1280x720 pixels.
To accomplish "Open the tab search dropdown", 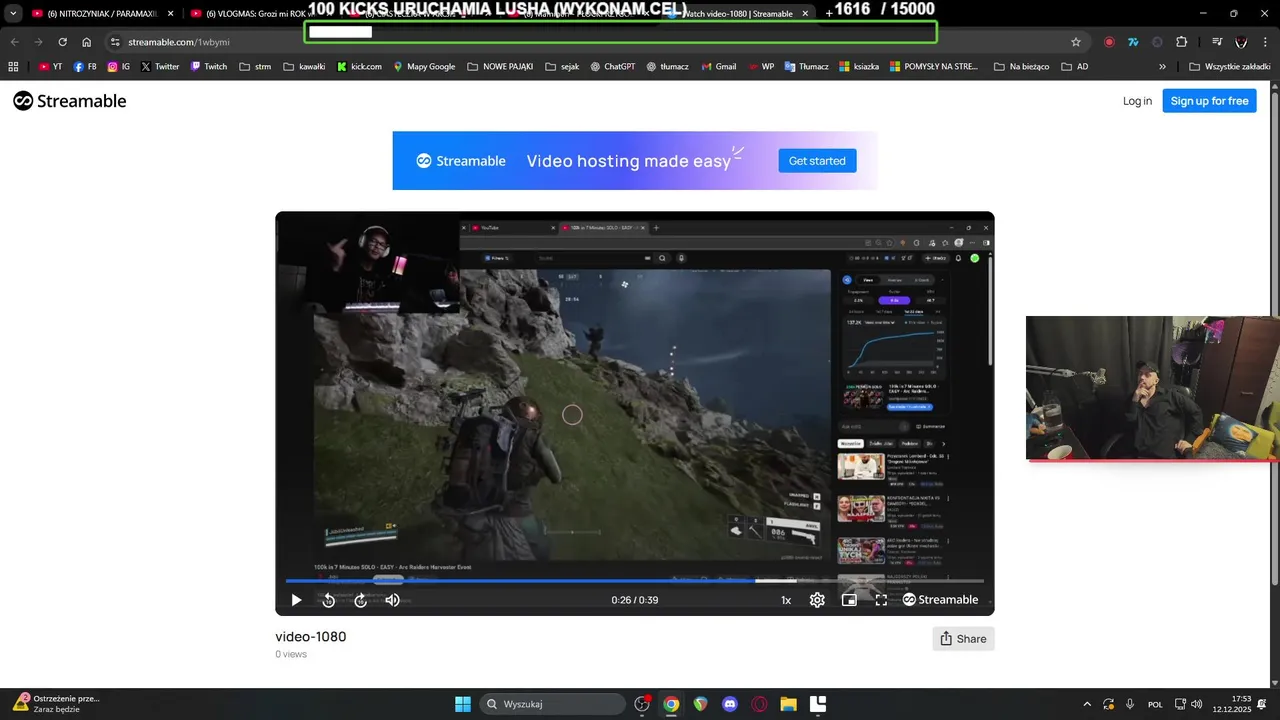I will [x=13, y=14].
